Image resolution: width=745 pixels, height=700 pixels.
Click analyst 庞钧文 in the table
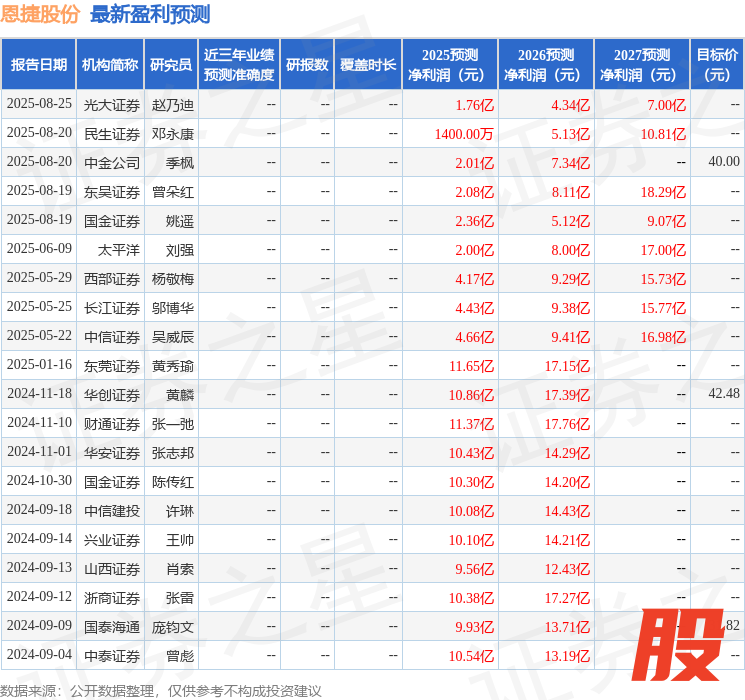click(172, 626)
